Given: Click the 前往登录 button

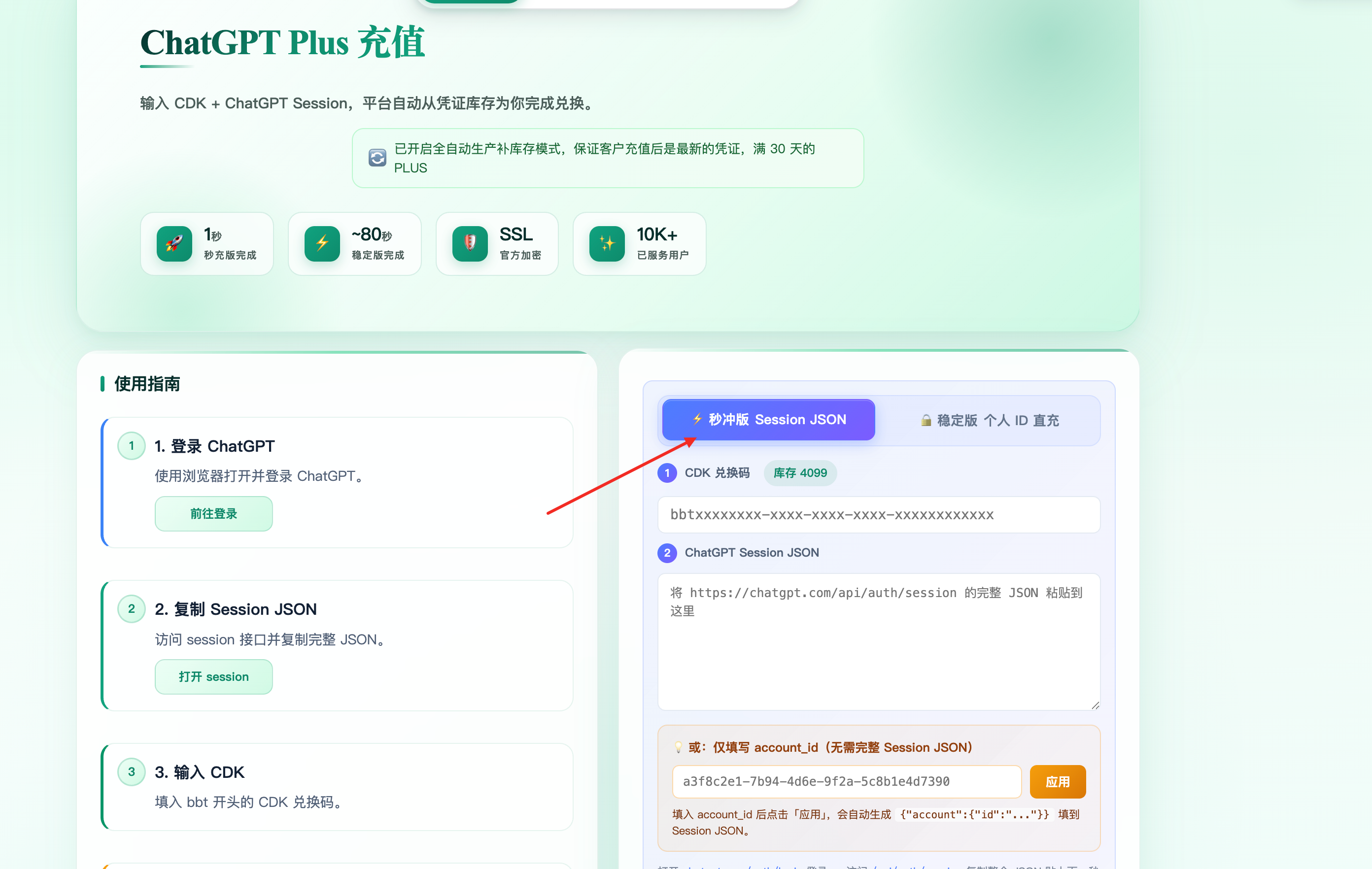Looking at the screenshot, I should coord(214,514).
